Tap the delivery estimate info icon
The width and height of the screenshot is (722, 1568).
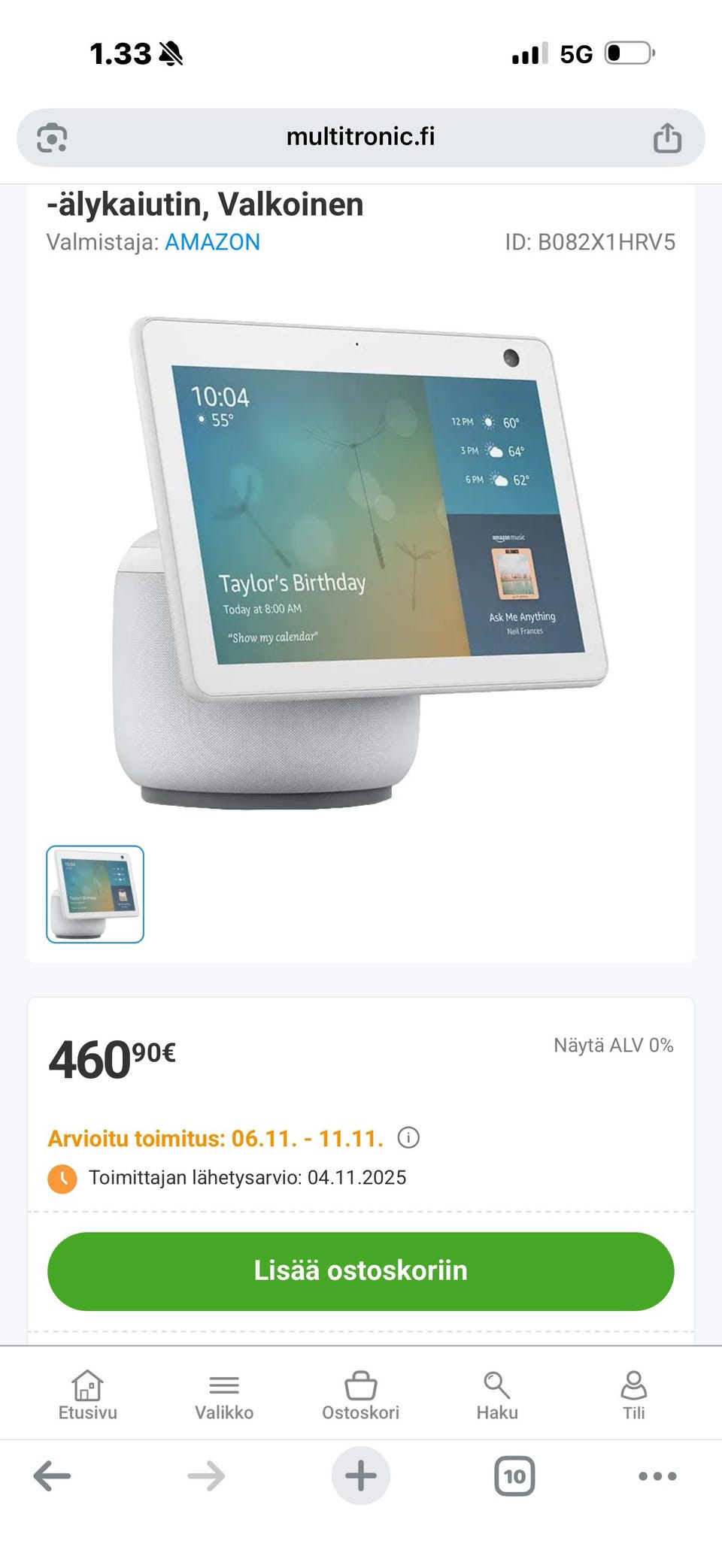(x=408, y=1137)
